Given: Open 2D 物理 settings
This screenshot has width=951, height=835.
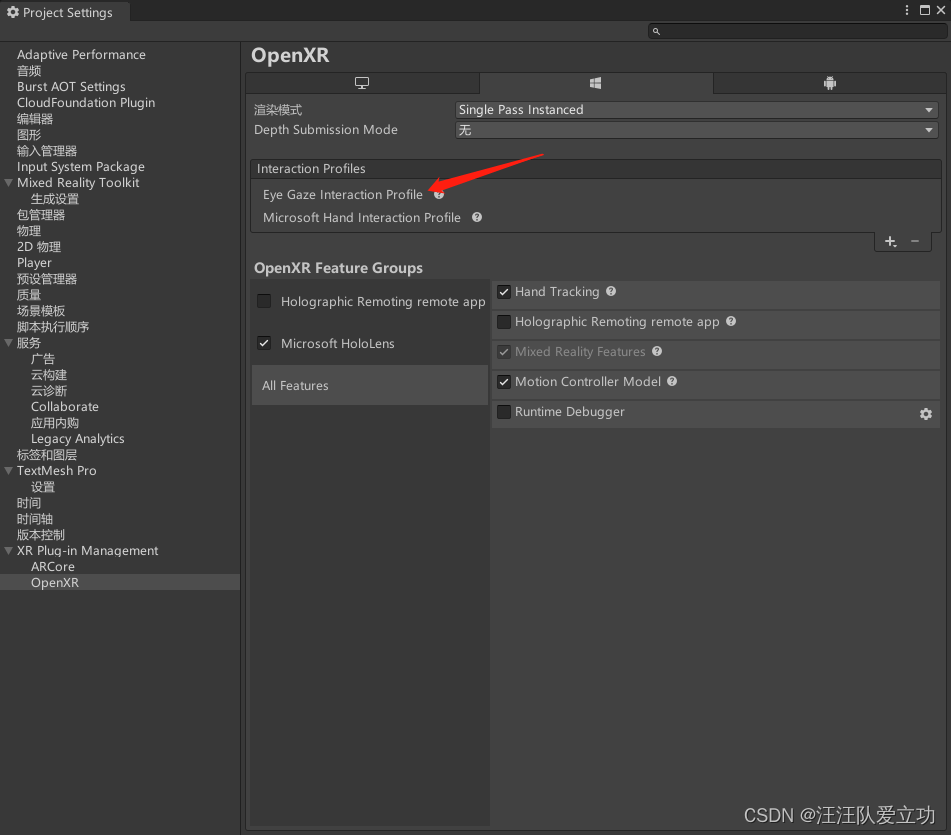Looking at the screenshot, I should pyautogui.click(x=39, y=247).
